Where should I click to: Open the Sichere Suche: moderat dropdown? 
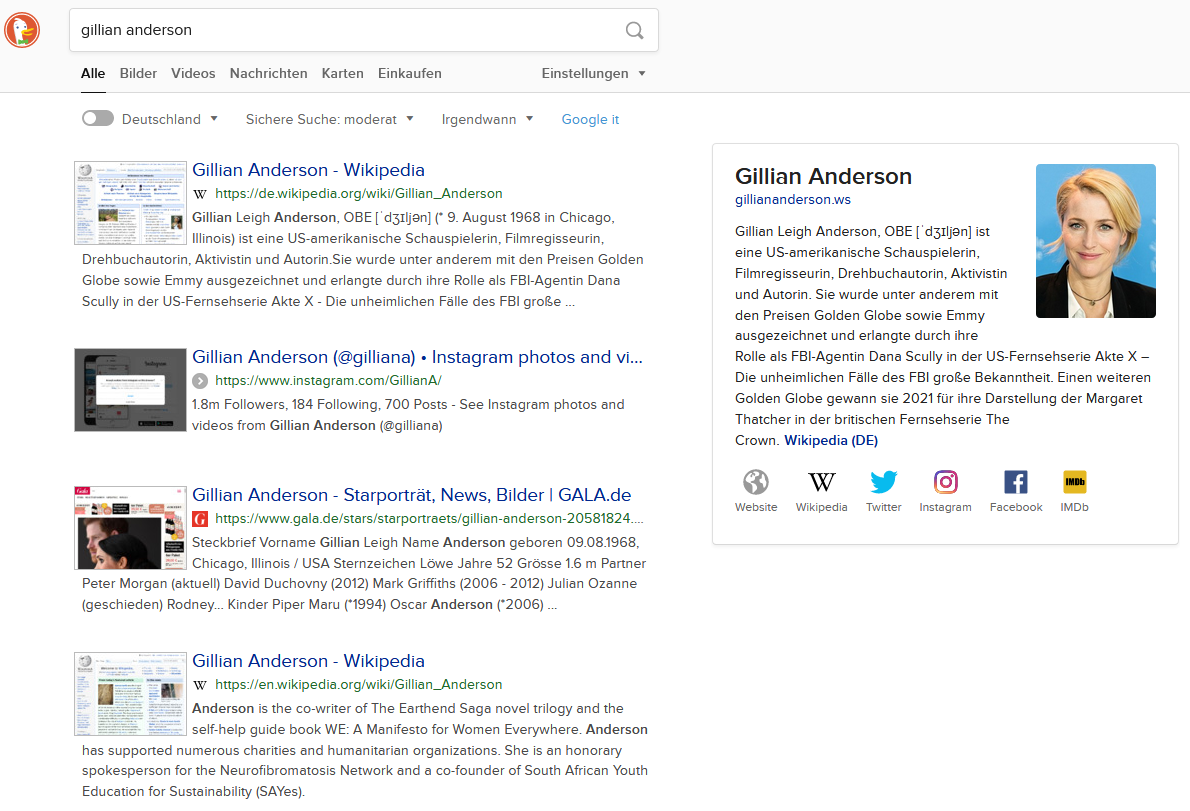[x=329, y=119]
